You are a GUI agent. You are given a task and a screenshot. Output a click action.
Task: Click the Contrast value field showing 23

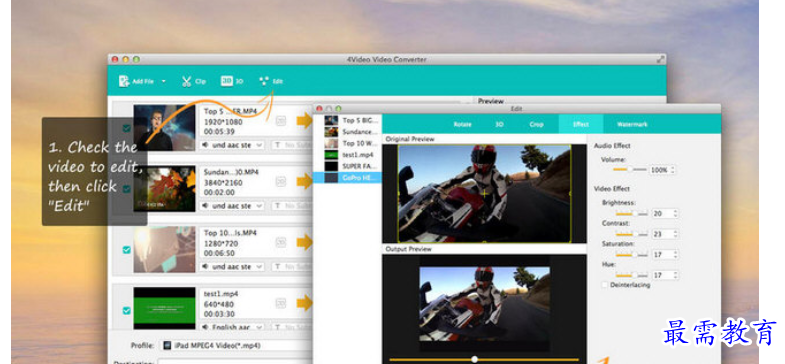(662, 234)
